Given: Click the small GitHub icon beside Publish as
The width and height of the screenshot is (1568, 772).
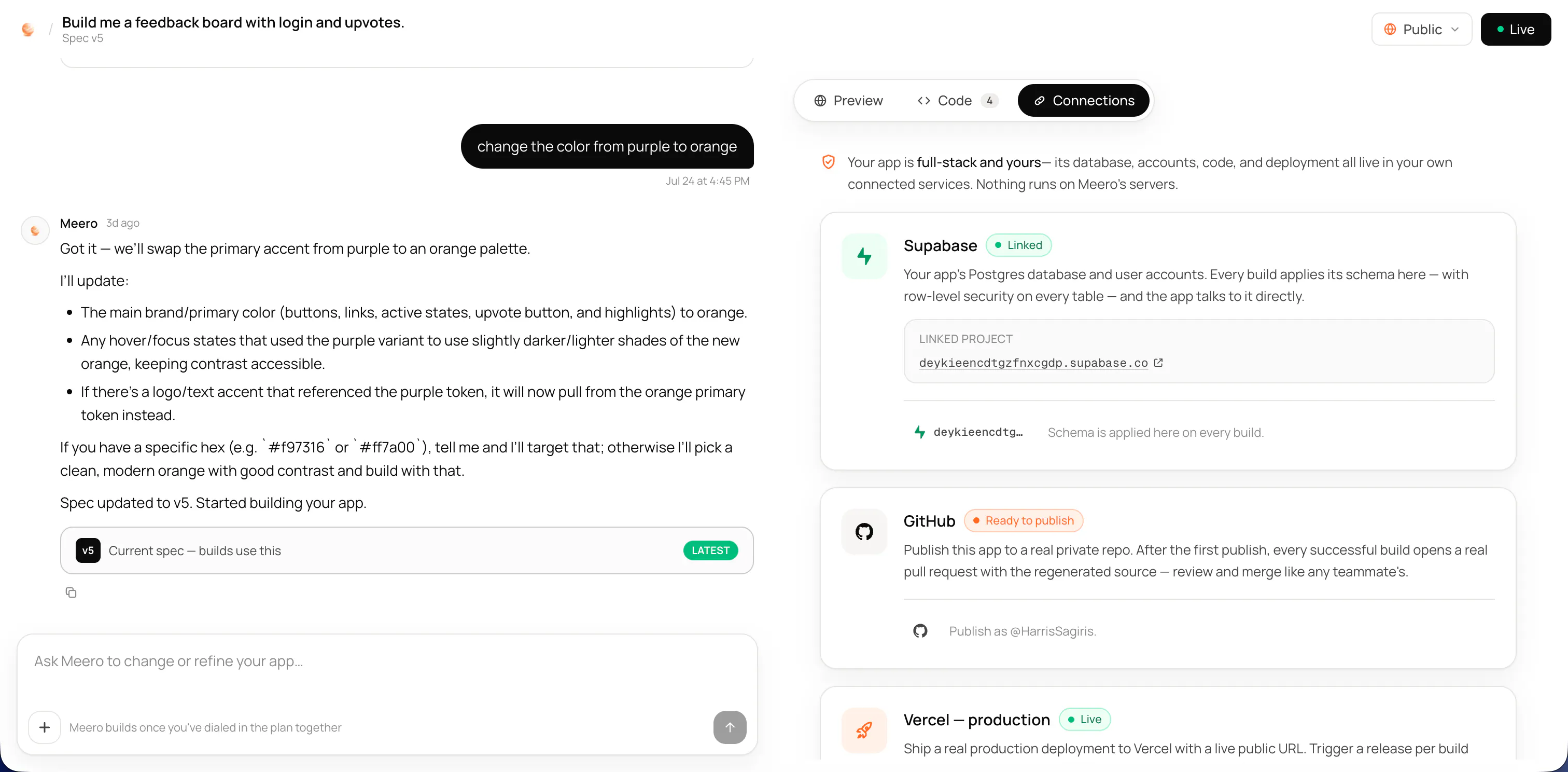Looking at the screenshot, I should tap(920, 631).
